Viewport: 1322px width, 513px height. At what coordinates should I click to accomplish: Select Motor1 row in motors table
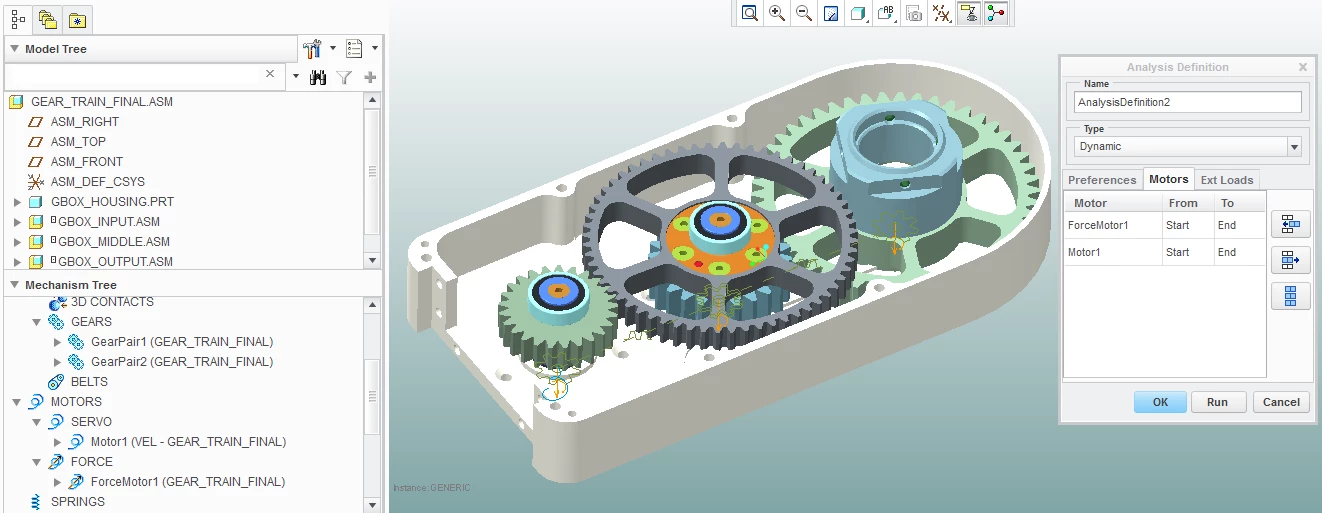(1164, 252)
